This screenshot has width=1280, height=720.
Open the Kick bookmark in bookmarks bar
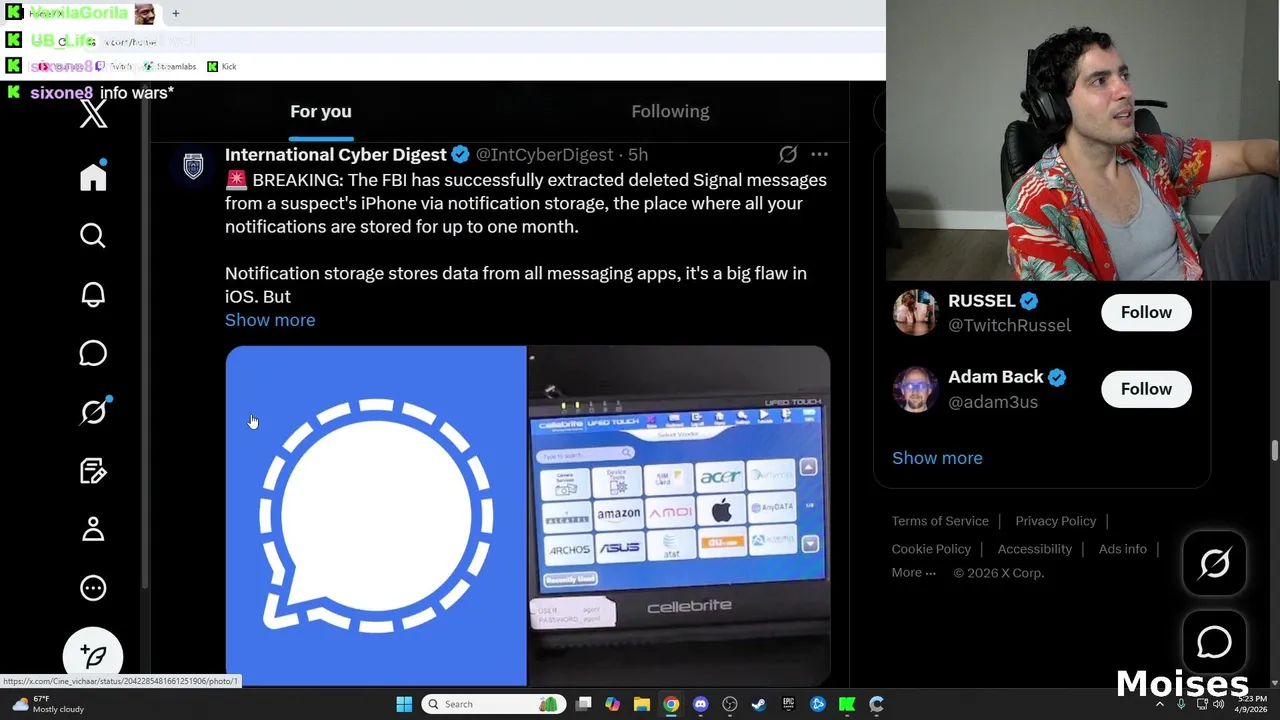222,66
